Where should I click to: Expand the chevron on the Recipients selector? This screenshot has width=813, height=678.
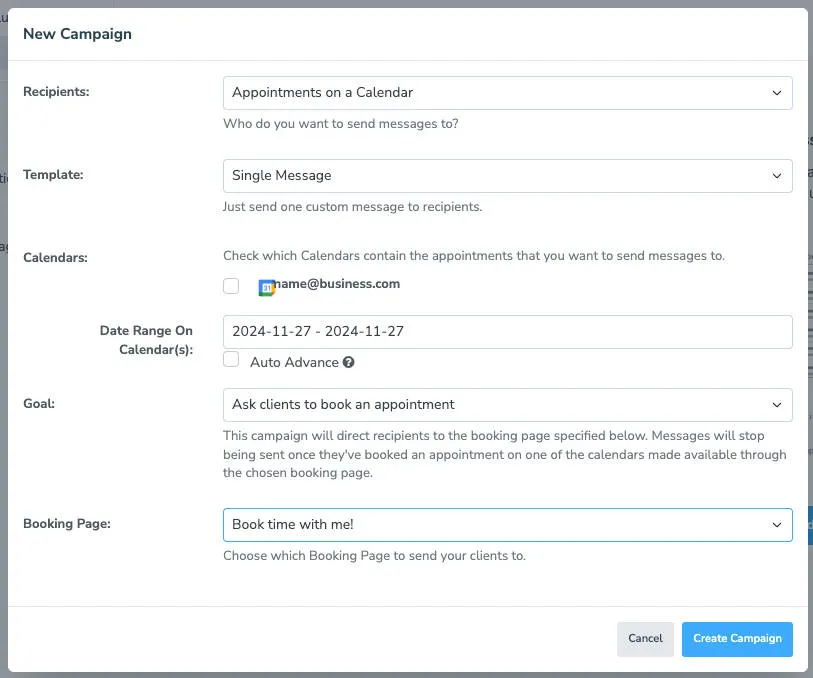click(x=777, y=92)
